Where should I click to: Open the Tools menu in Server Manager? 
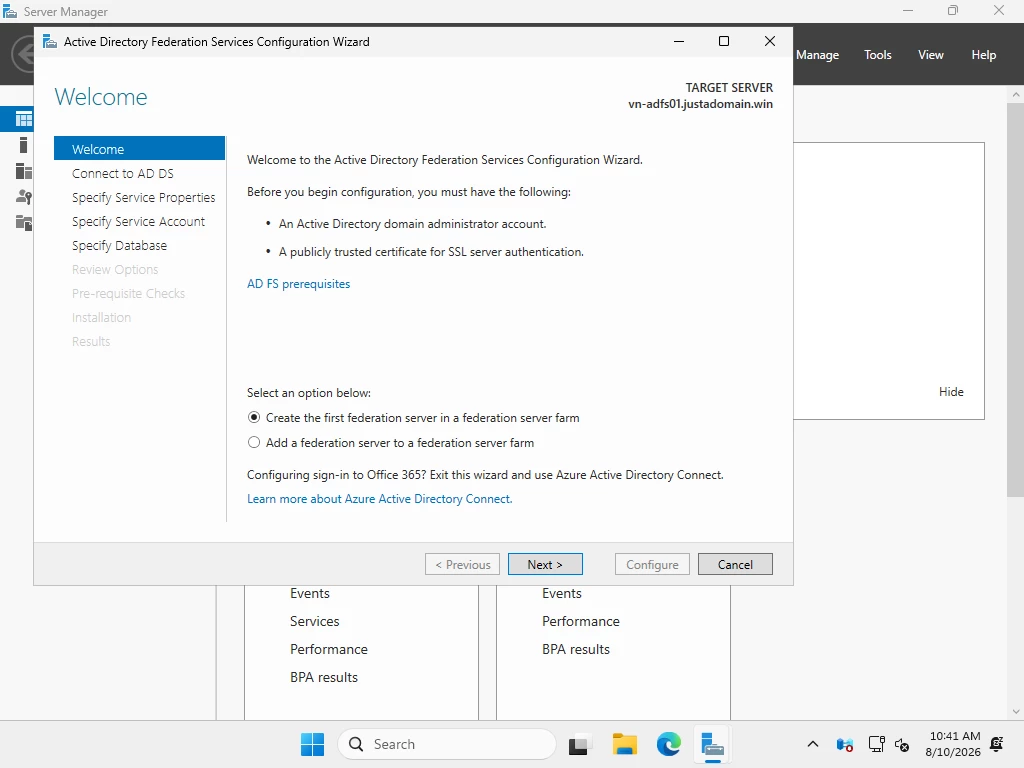(878, 55)
